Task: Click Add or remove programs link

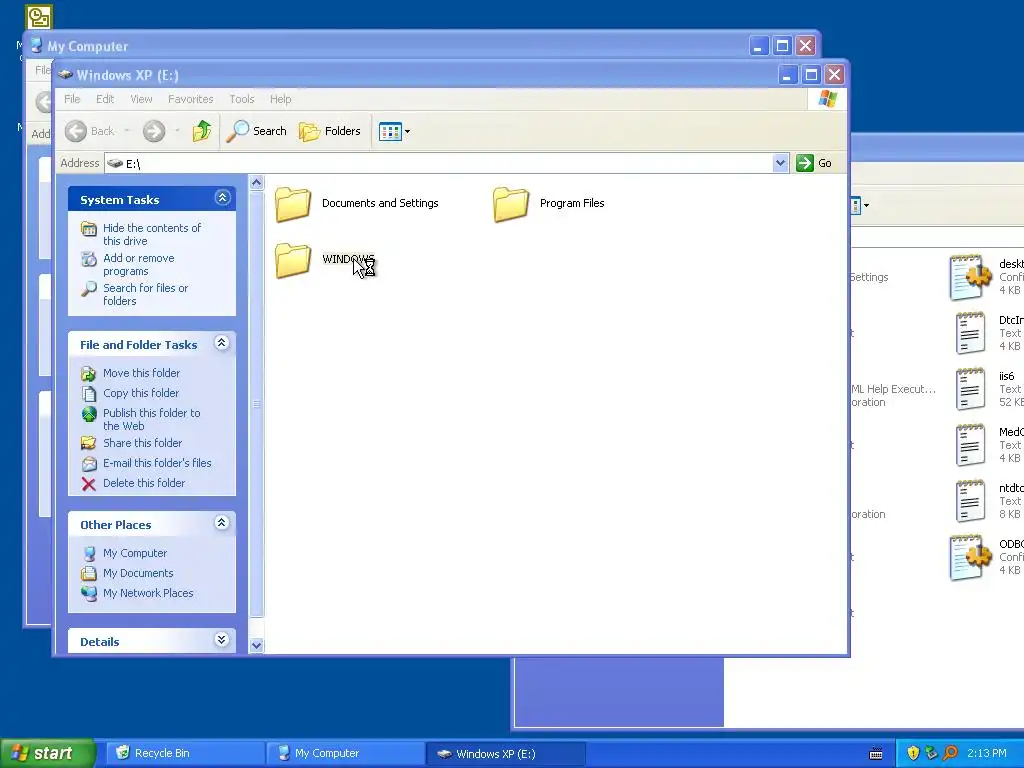Action: 138,264
